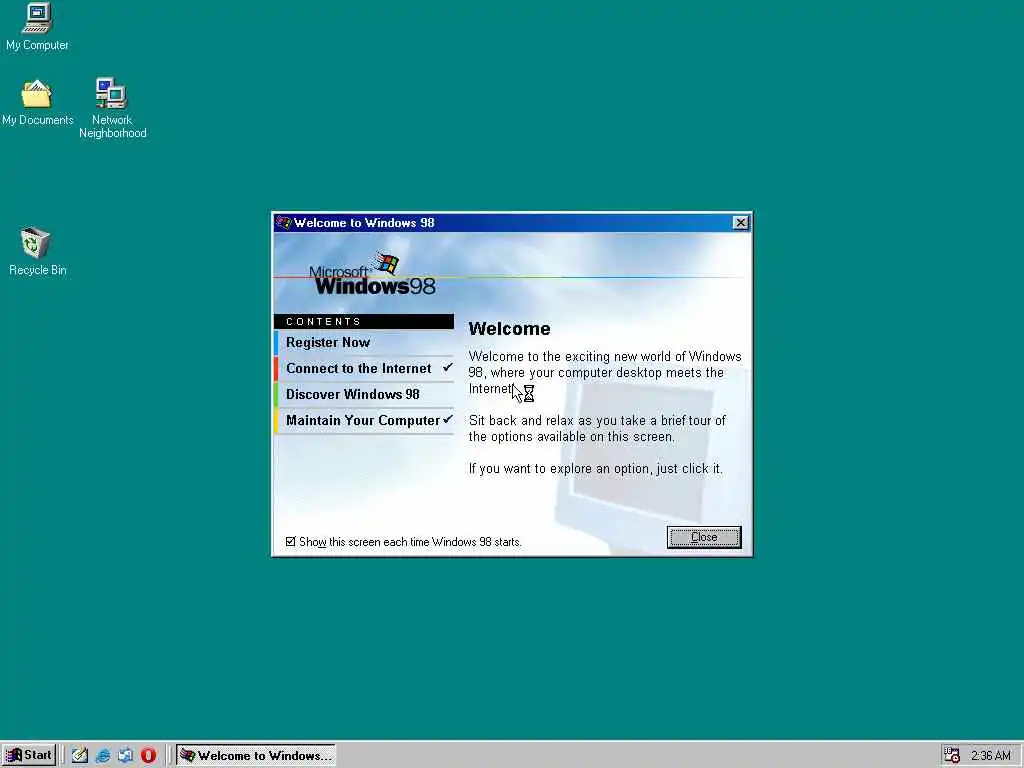The width and height of the screenshot is (1024, 768).
Task: Select Register Now in Contents
Action: [364, 342]
